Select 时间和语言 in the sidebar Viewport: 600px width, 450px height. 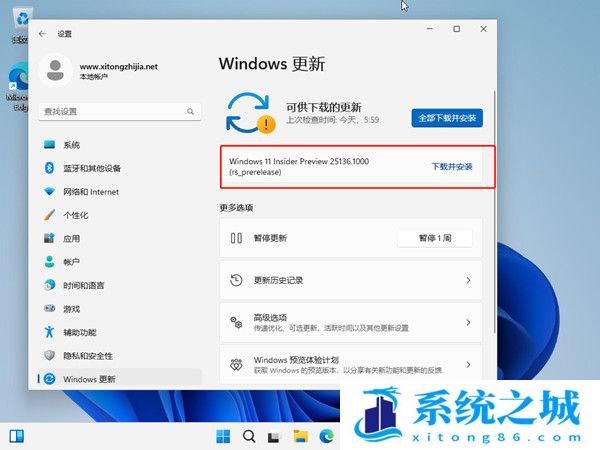[84, 285]
